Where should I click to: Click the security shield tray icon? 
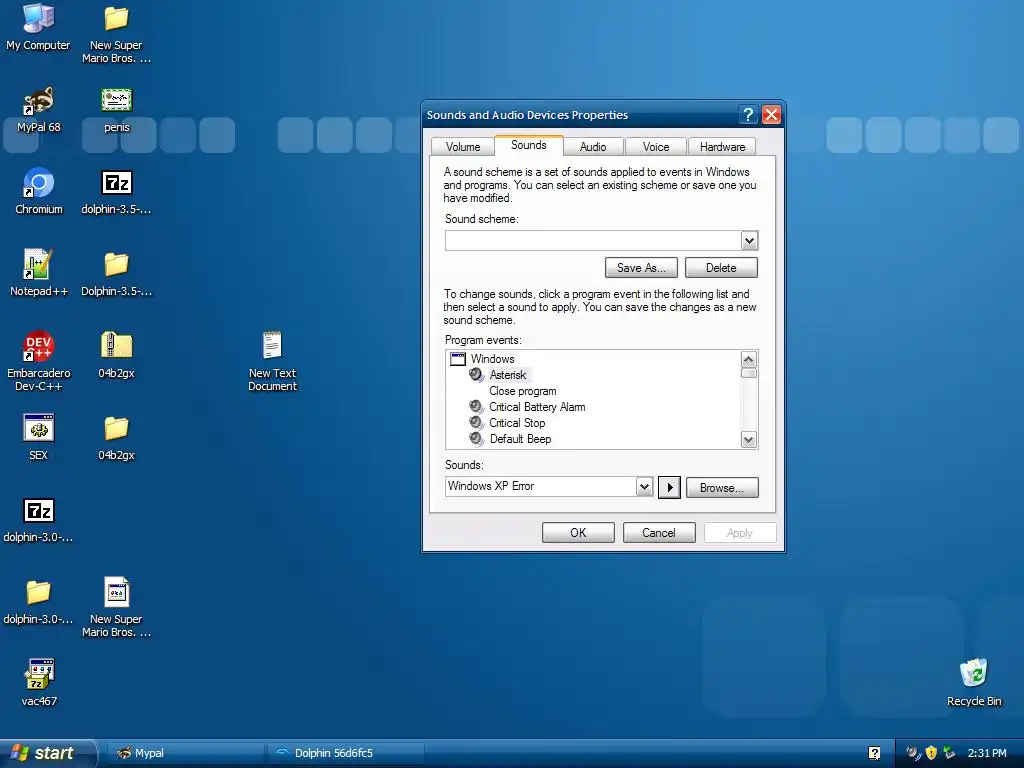click(931, 753)
